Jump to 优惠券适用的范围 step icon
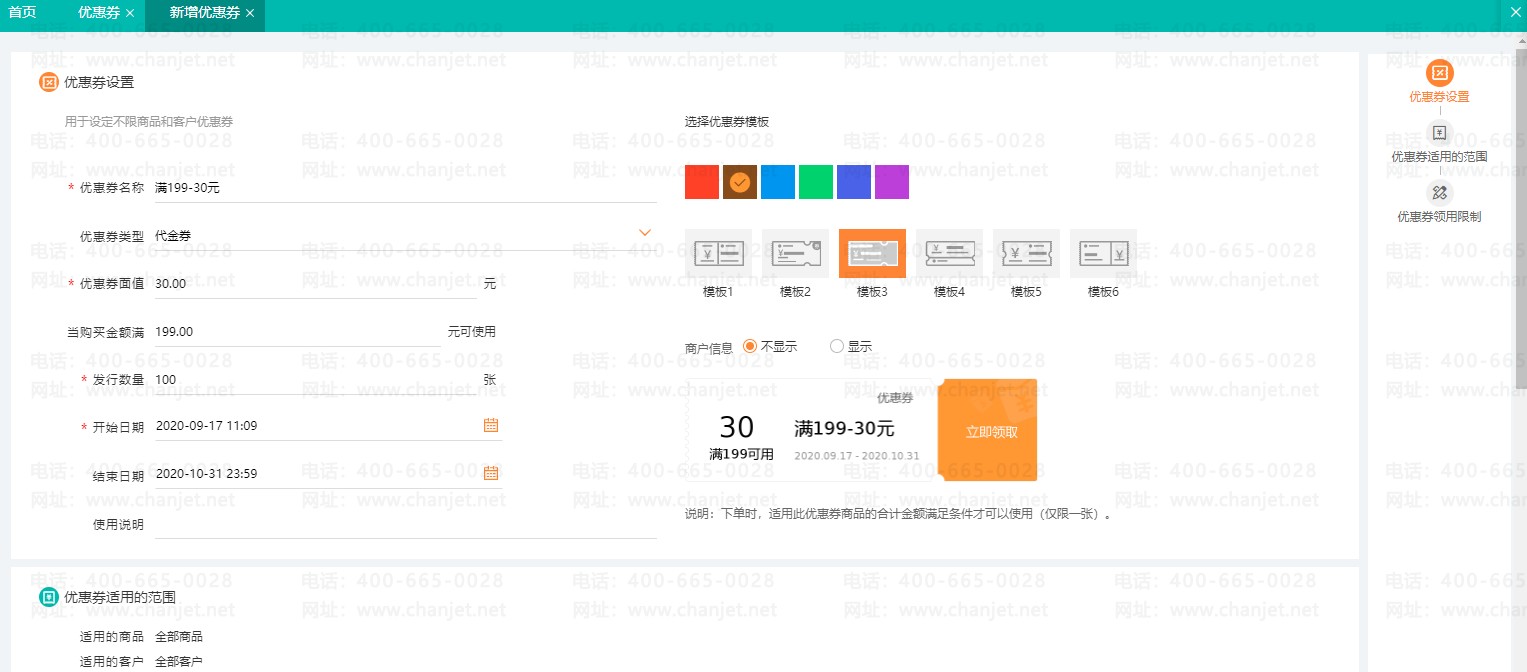Screen dimensions: 1527x672 (x=1439, y=133)
